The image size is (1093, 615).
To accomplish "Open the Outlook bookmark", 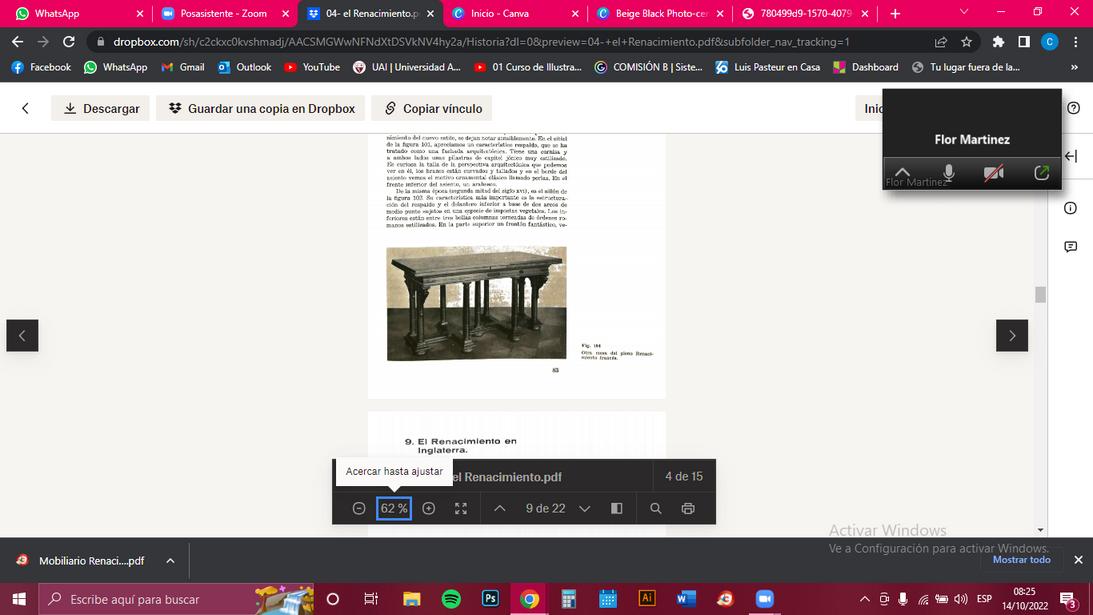I will (245, 67).
